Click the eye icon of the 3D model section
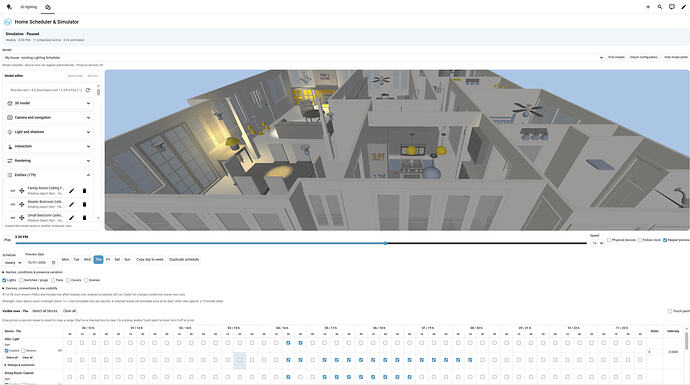This screenshot has height=385, width=690. 10,103
